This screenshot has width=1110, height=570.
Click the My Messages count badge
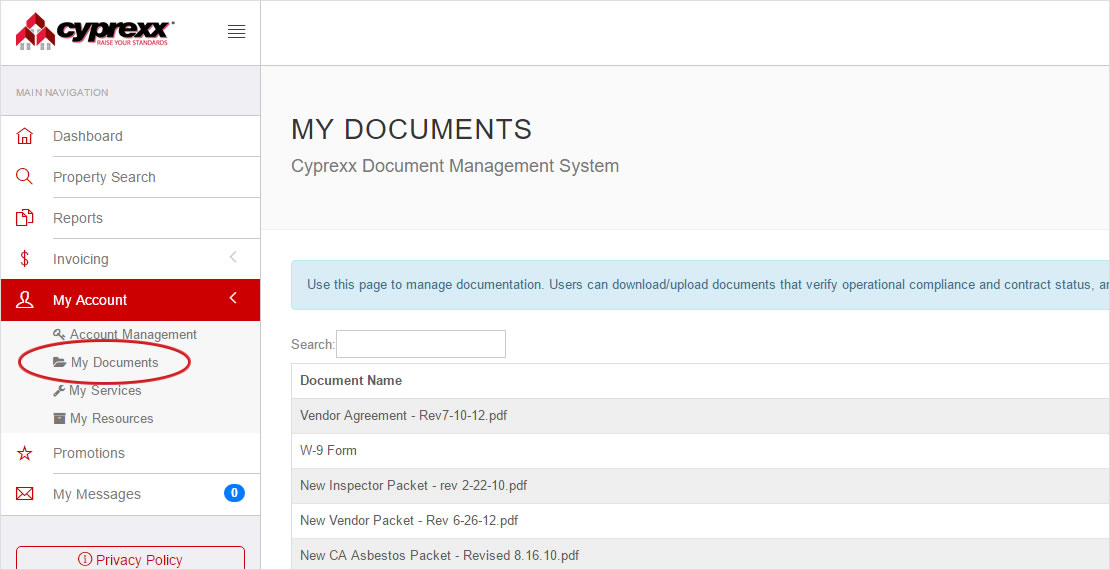234,493
